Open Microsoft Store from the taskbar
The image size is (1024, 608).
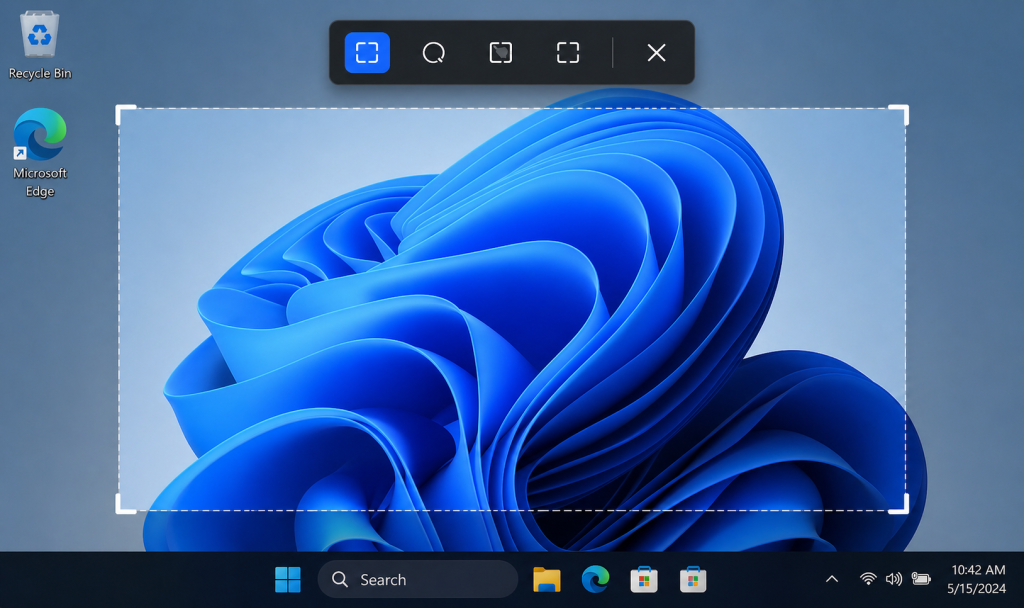tap(644, 579)
